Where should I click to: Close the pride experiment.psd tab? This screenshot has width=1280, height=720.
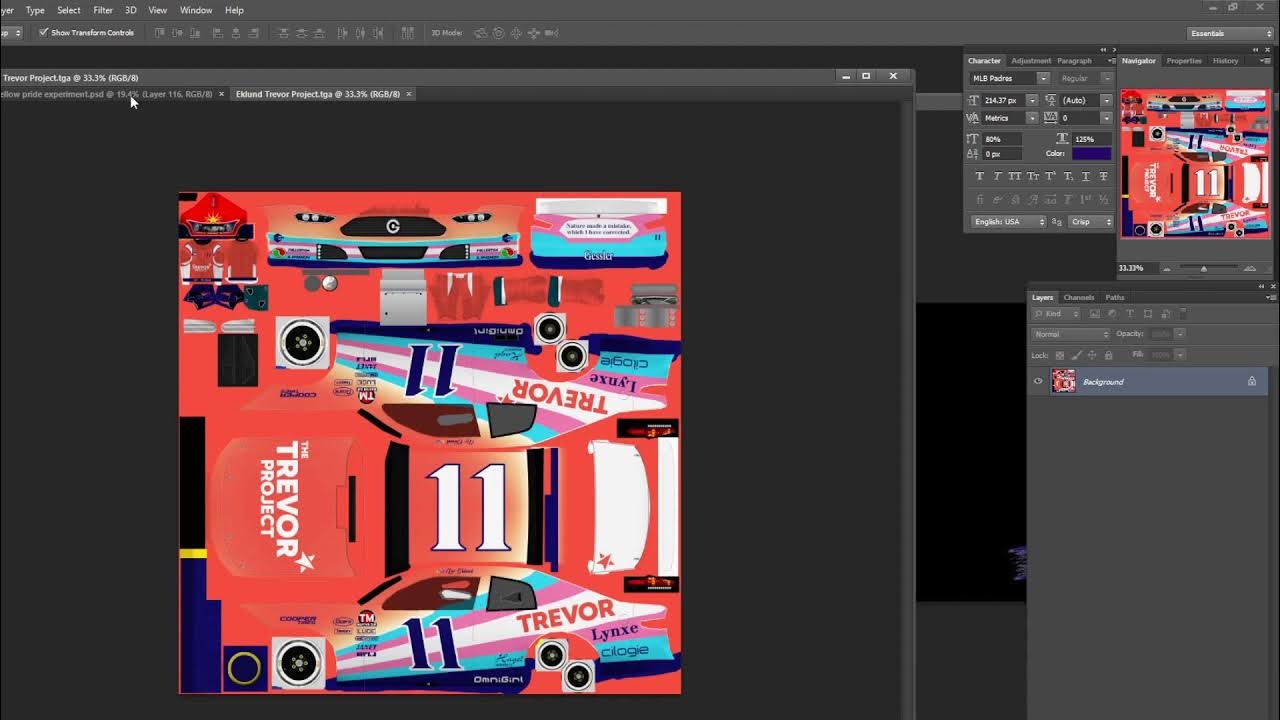pos(221,94)
